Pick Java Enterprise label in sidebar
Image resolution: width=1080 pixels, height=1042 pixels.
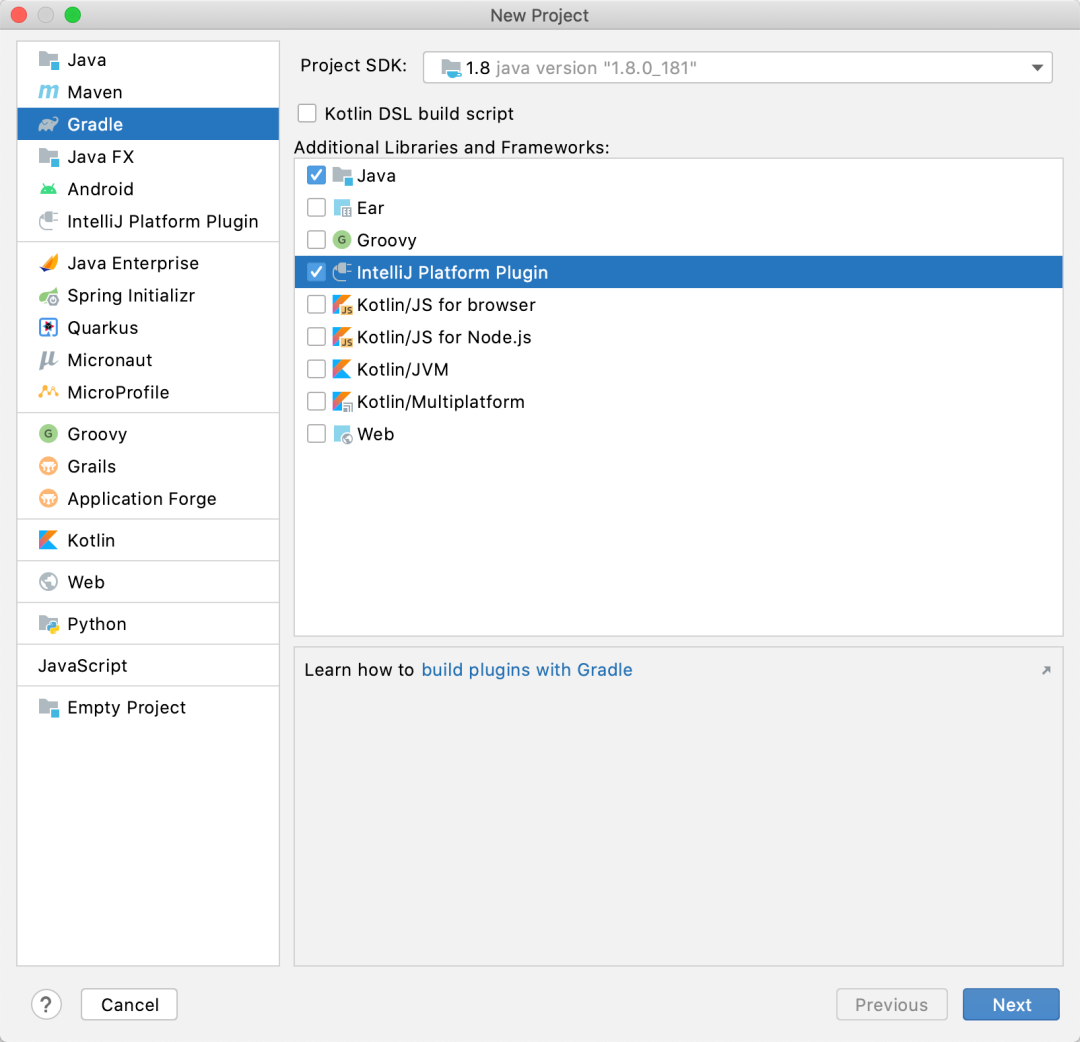click(133, 263)
